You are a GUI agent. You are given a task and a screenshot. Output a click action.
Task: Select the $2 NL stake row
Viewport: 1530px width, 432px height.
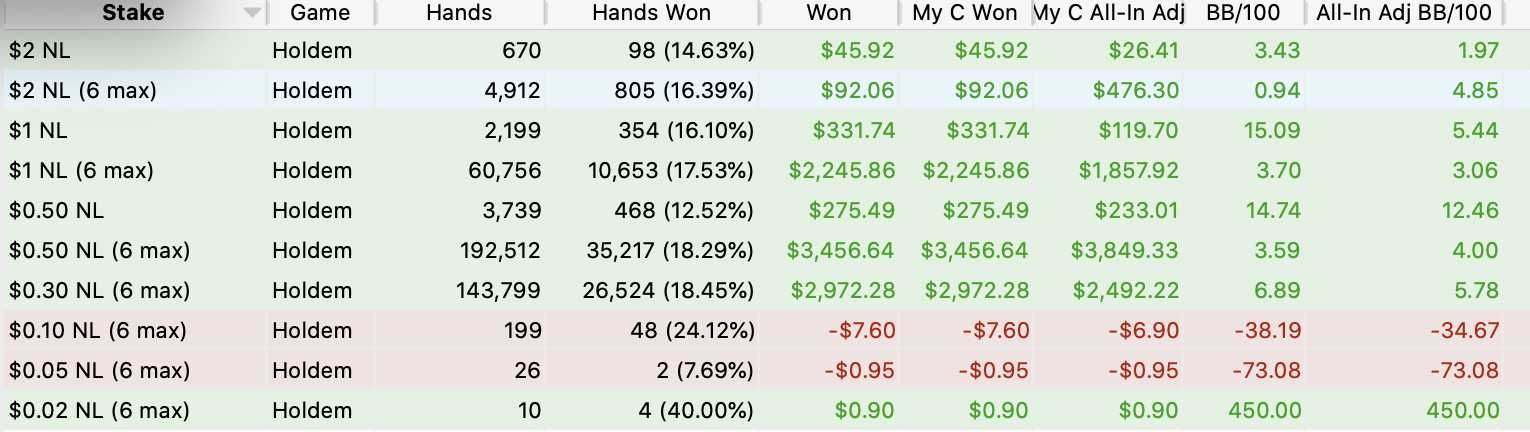(765, 50)
